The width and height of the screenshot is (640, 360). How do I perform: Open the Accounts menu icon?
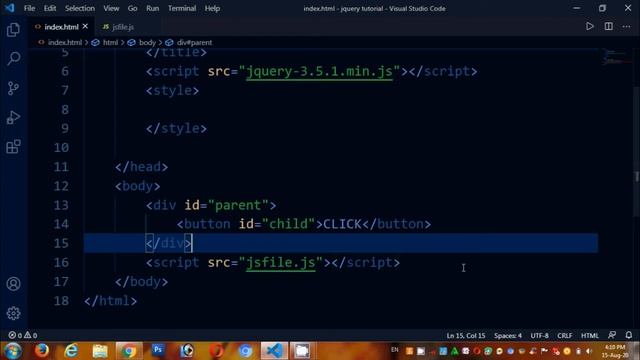13,284
